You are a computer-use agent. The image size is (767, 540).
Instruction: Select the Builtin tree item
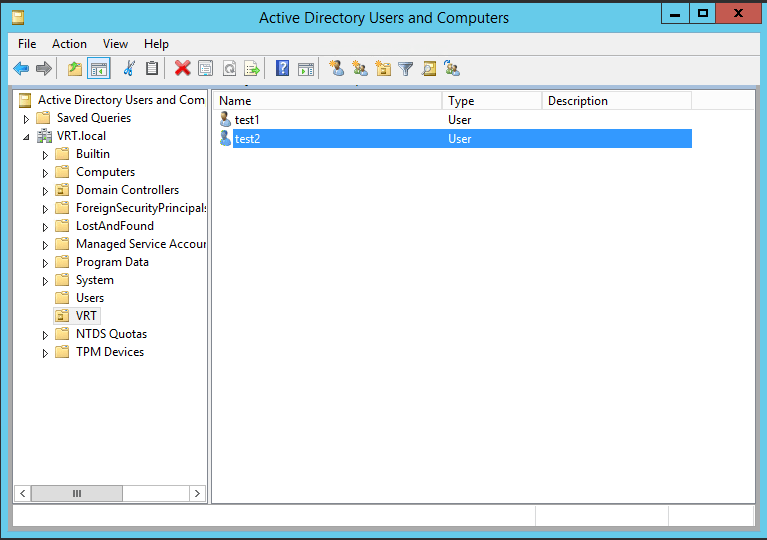point(93,154)
